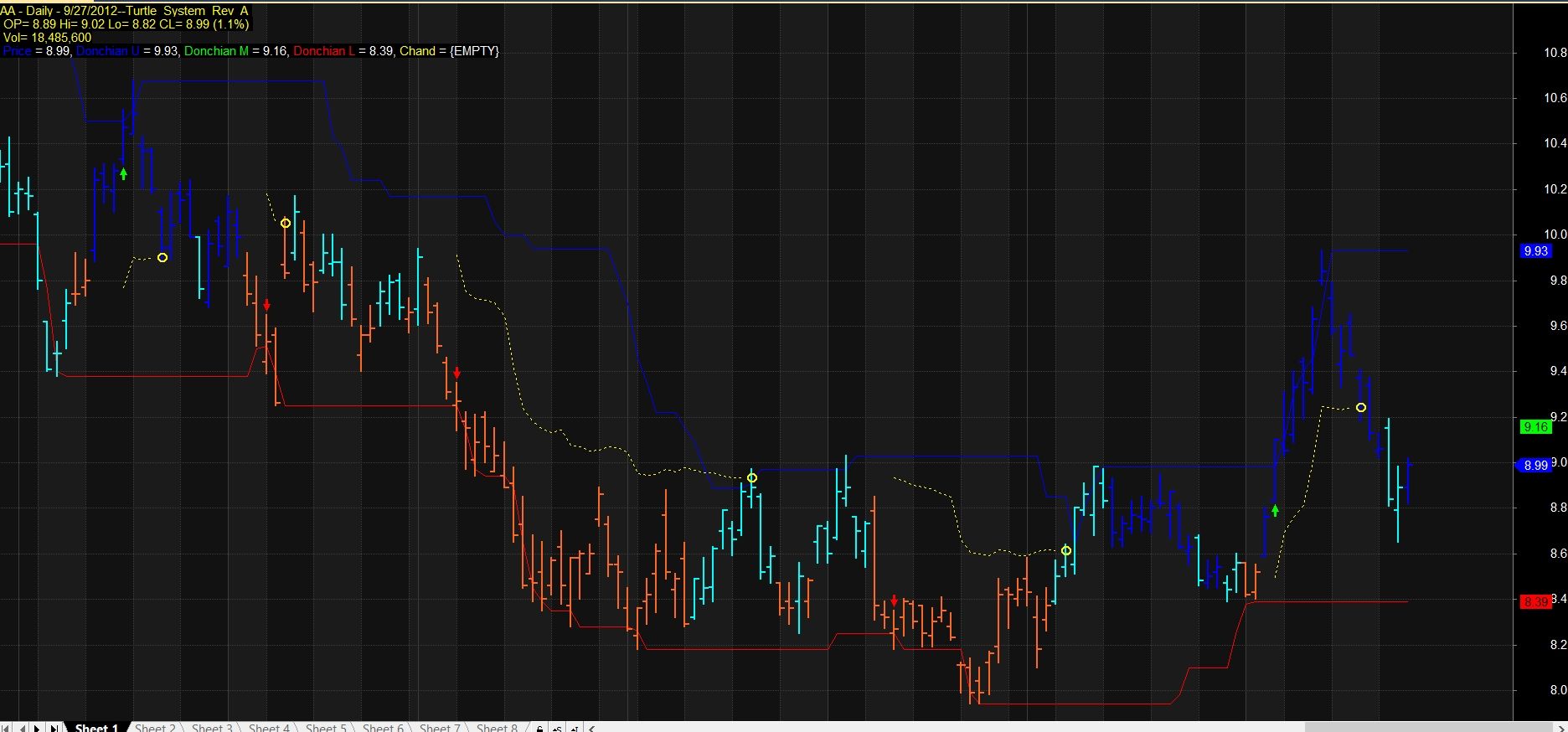Click the 8.6 price axis label
The image size is (1568, 732).
pos(1557,554)
